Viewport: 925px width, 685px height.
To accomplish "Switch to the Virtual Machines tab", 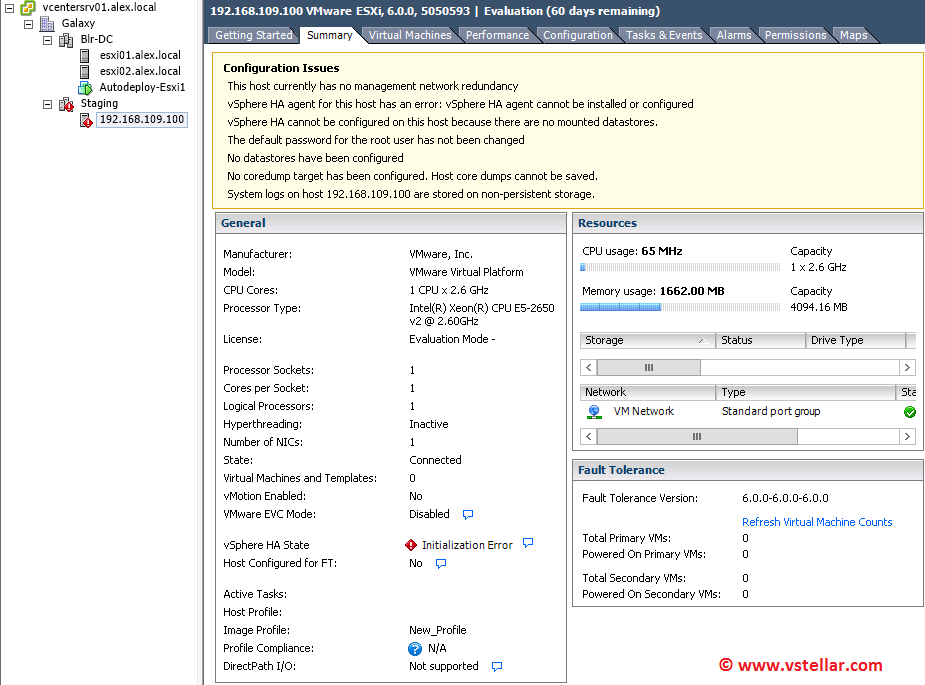I will [409, 35].
